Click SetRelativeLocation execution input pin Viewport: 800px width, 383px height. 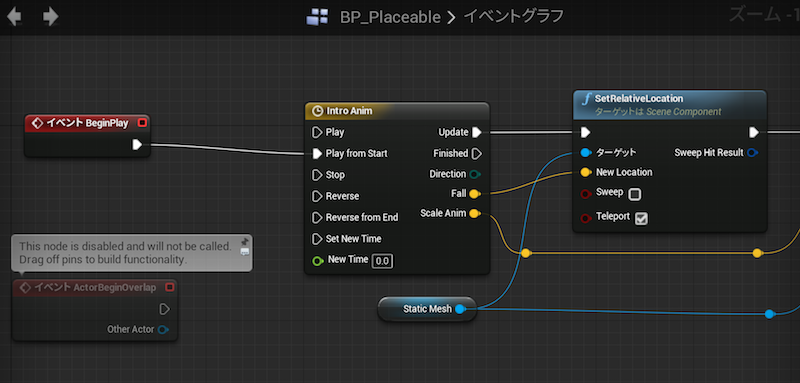coord(586,133)
